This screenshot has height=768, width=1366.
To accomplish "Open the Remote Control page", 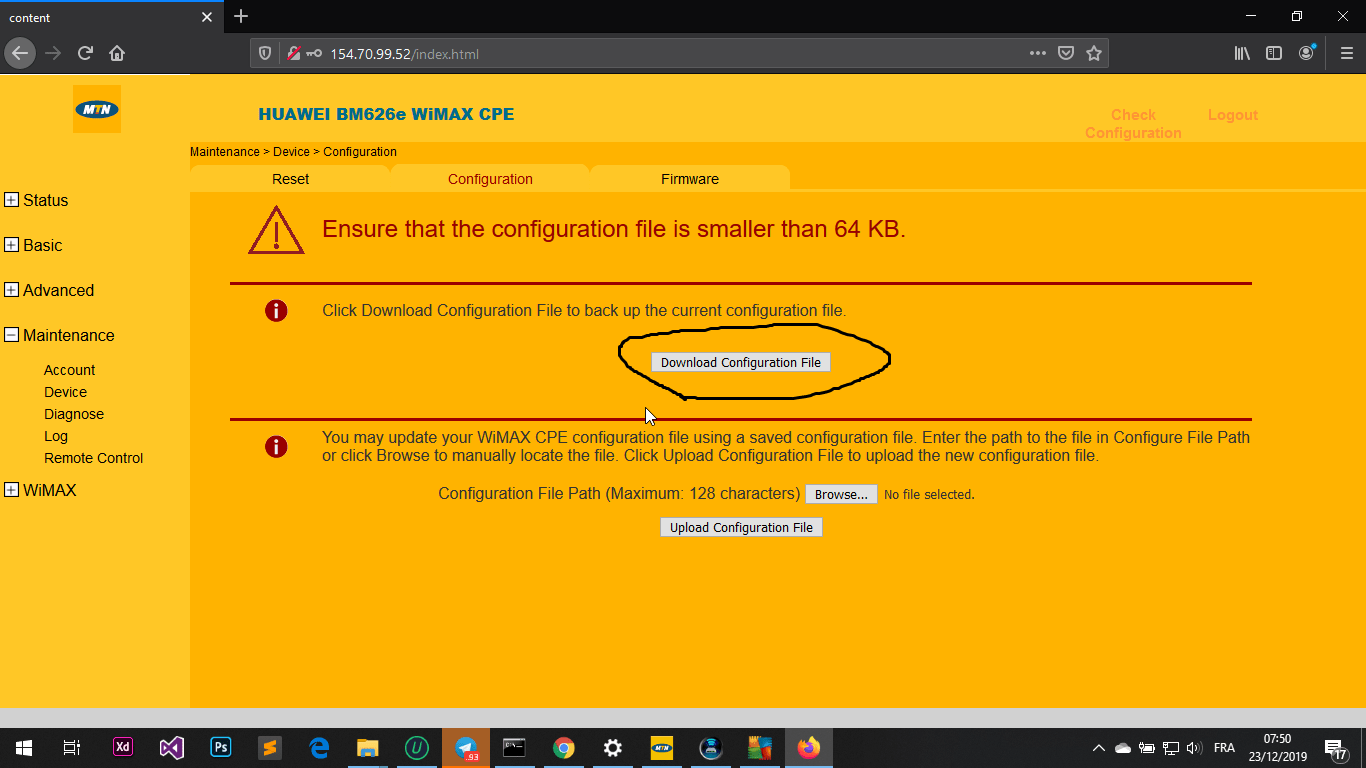I will coord(93,458).
